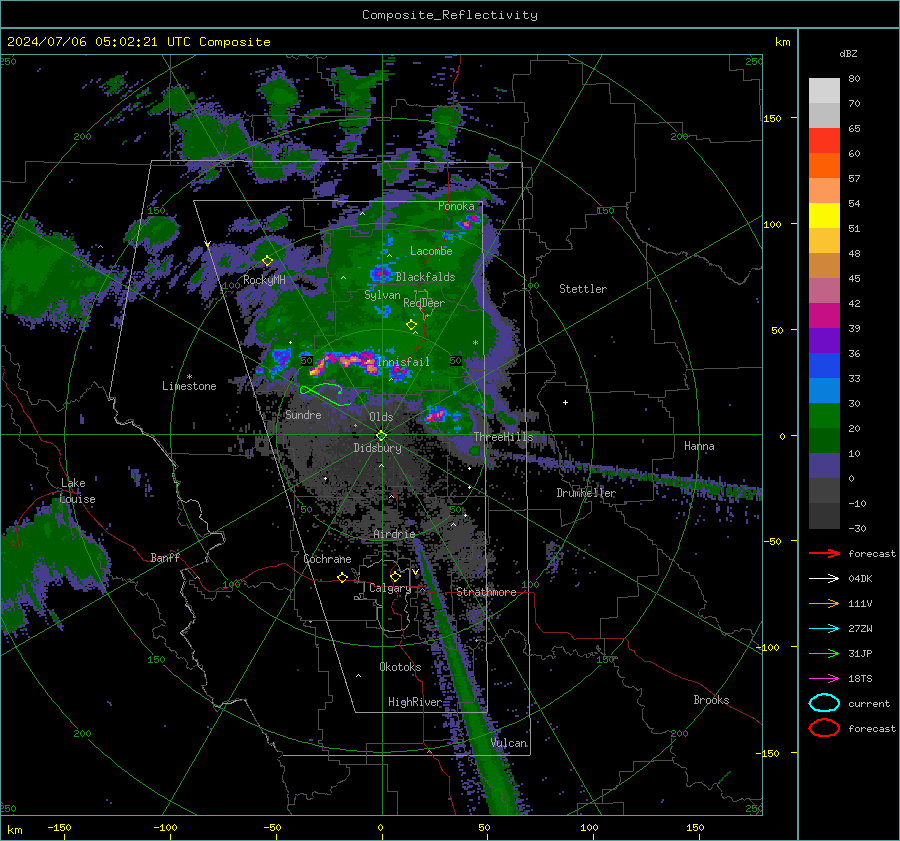Click the 27ZW legend label
Image resolution: width=900 pixels, height=841 pixels.
pos(860,629)
